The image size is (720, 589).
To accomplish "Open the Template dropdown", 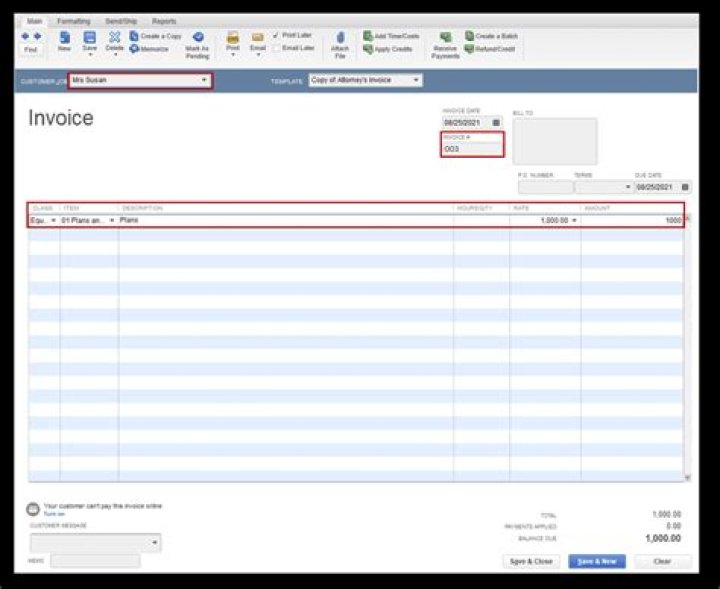I will [416, 80].
